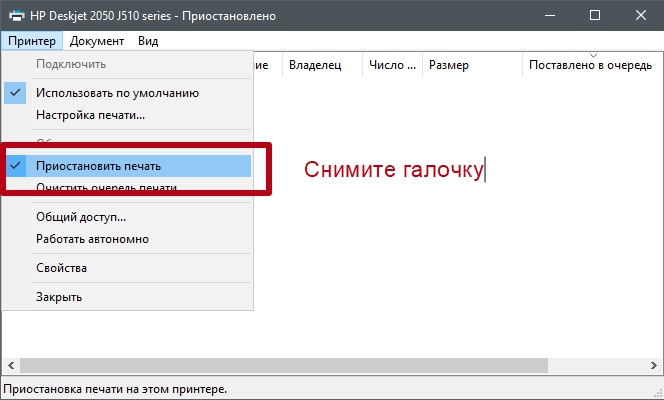Minimize the HP Deskjet print queue window
Image resolution: width=664 pixels, height=400 pixels.
click(547, 16)
